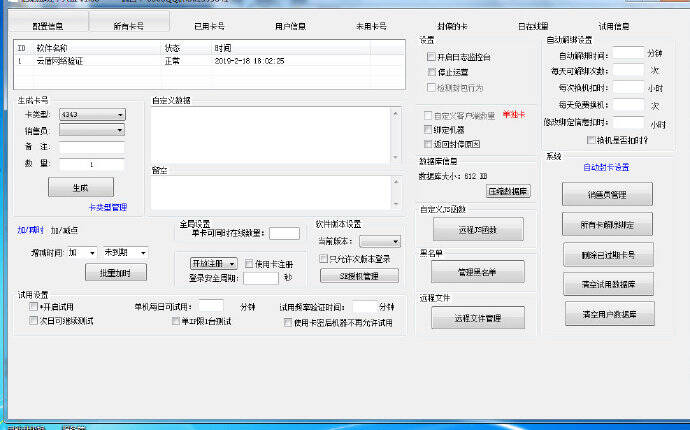Viewport: 690px width, 430px height.
Task: Check the 绑定机器 option
Action: [428, 130]
